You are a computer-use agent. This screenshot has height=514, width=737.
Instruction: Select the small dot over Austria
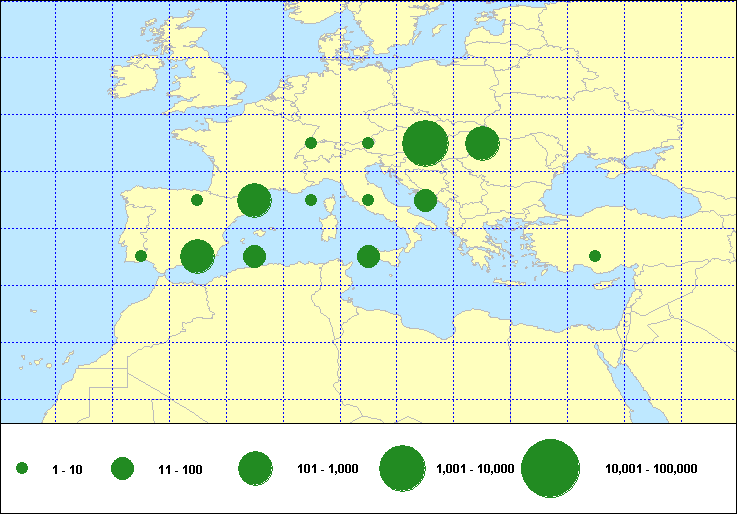click(368, 143)
